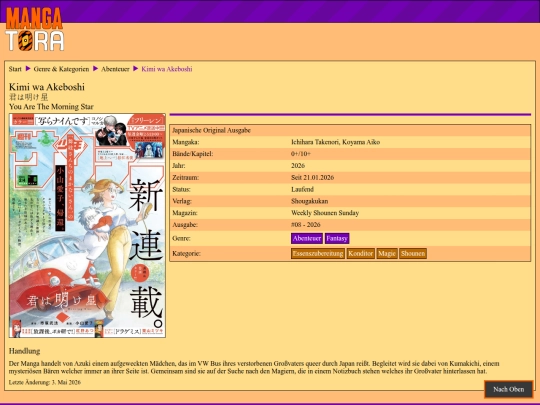Go to the Start breadcrumb

pos(15,69)
